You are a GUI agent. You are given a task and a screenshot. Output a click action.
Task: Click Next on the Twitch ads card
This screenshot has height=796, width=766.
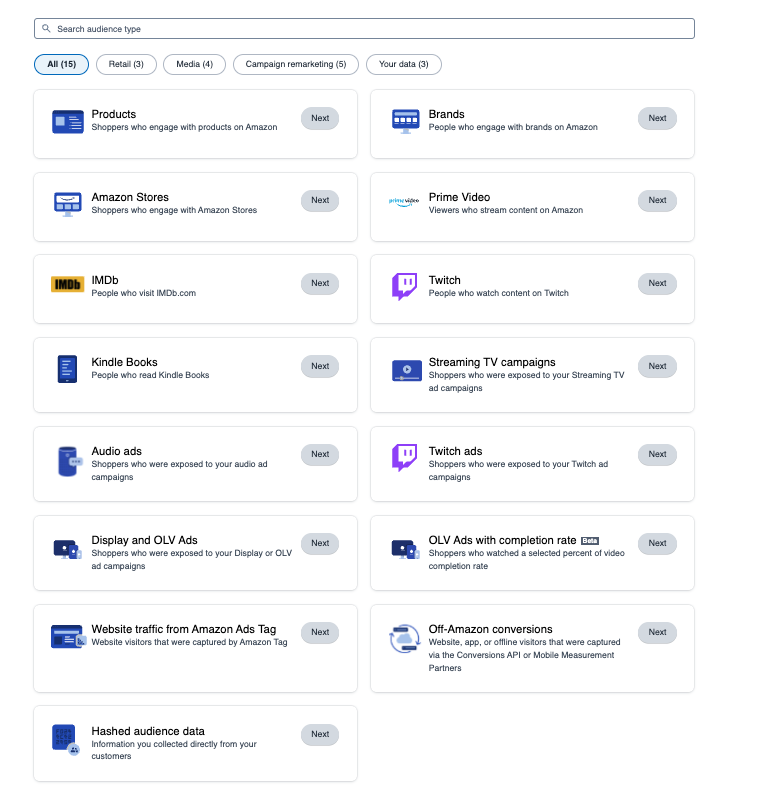click(657, 454)
